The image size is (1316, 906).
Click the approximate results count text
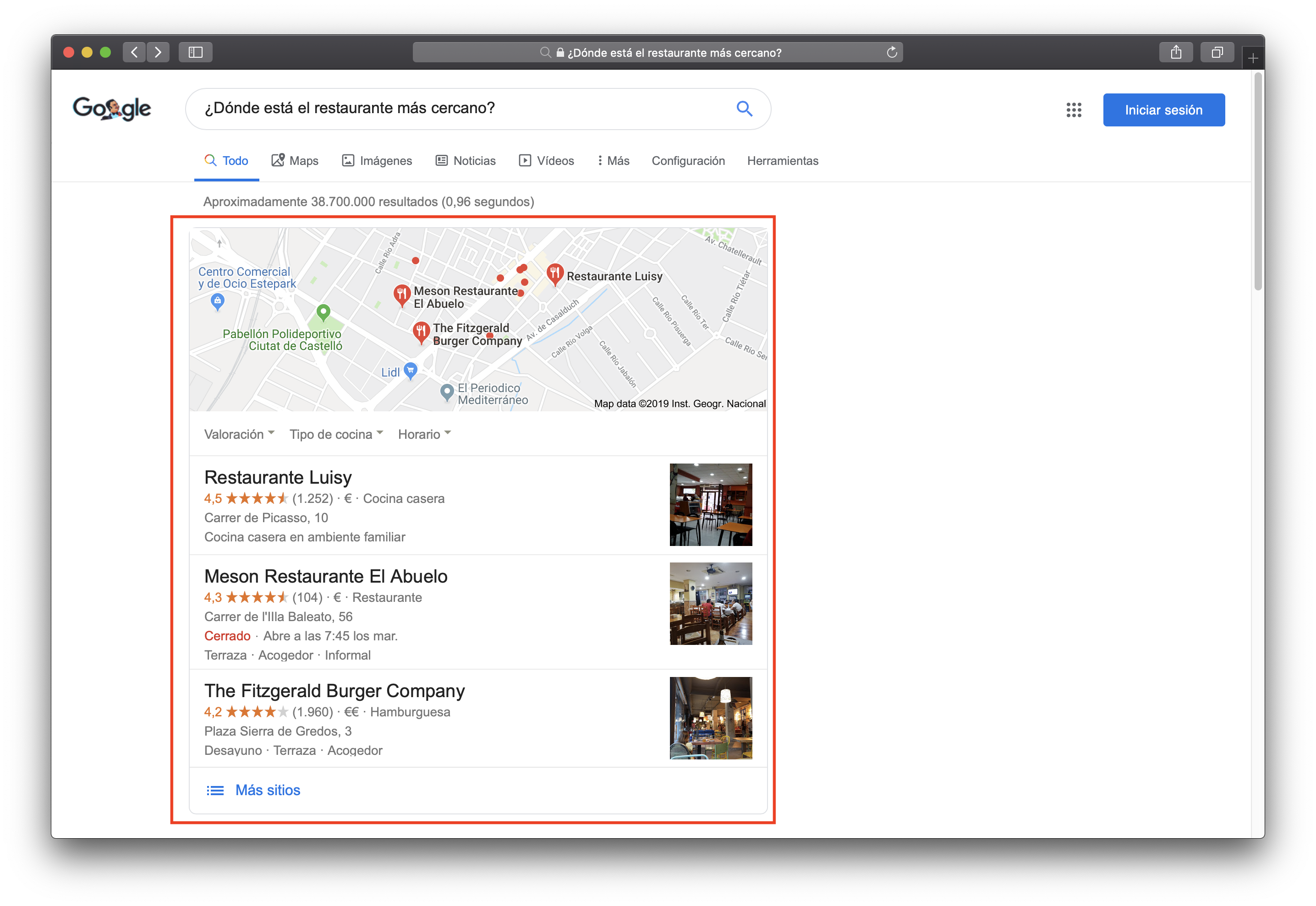click(368, 202)
